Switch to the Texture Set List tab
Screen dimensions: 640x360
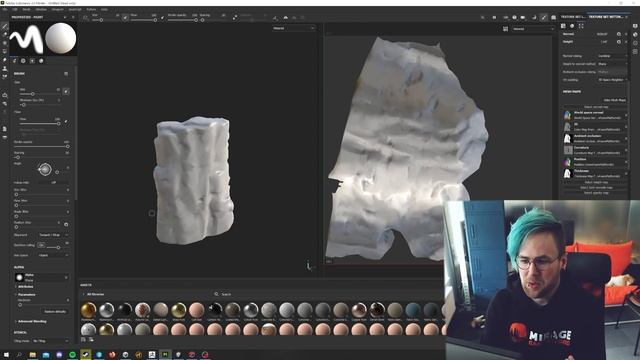click(x=573, y=17)
